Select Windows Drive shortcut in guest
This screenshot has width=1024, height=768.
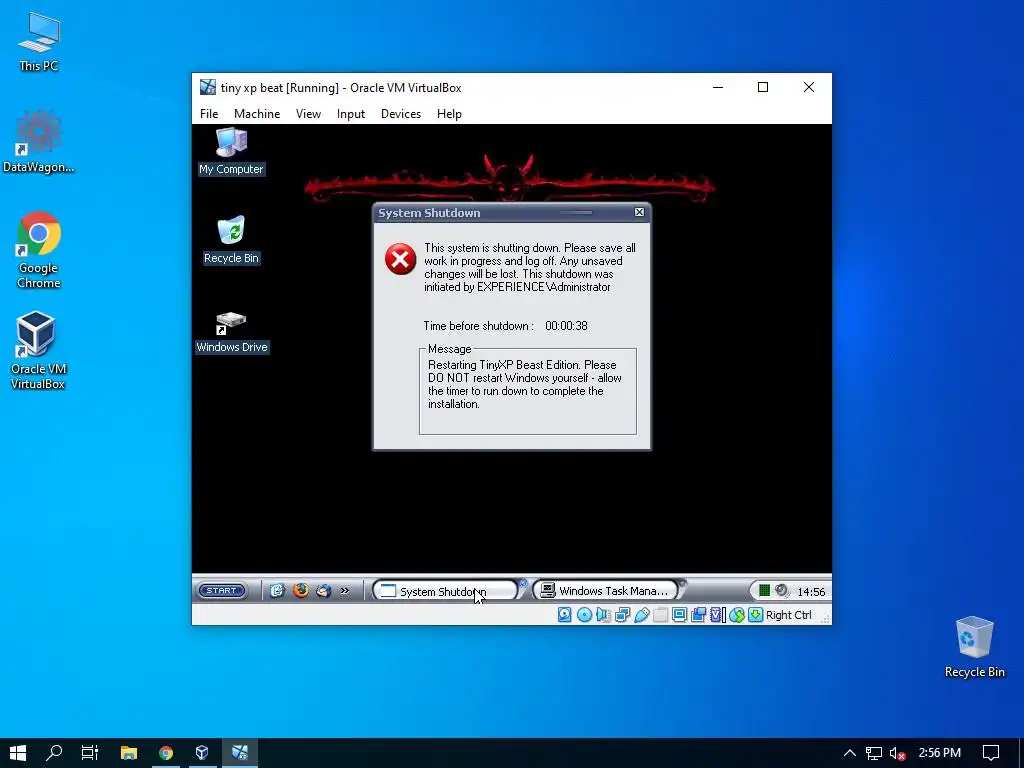coord(232,332)
